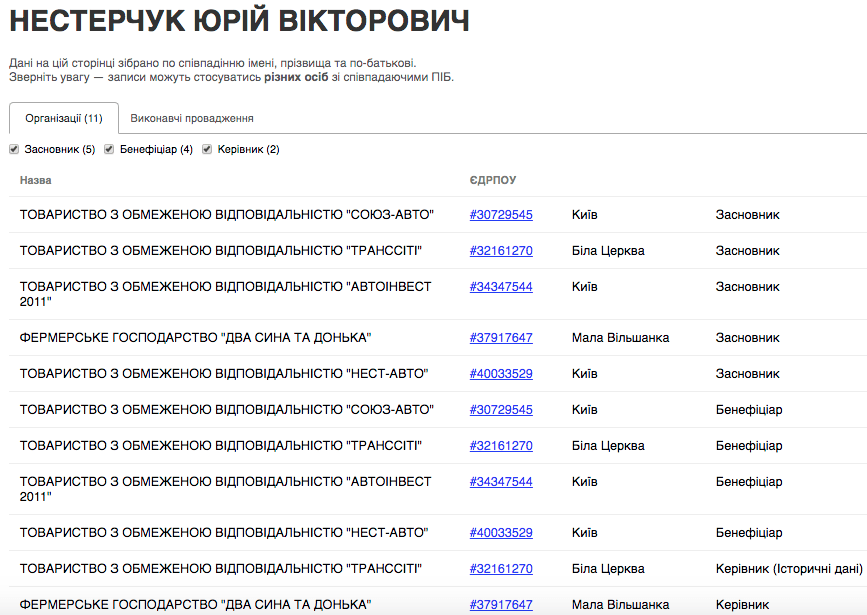Click the ЄДРПОУ column header
Viewport: 867px width, 615px height.
pos(493,180)
